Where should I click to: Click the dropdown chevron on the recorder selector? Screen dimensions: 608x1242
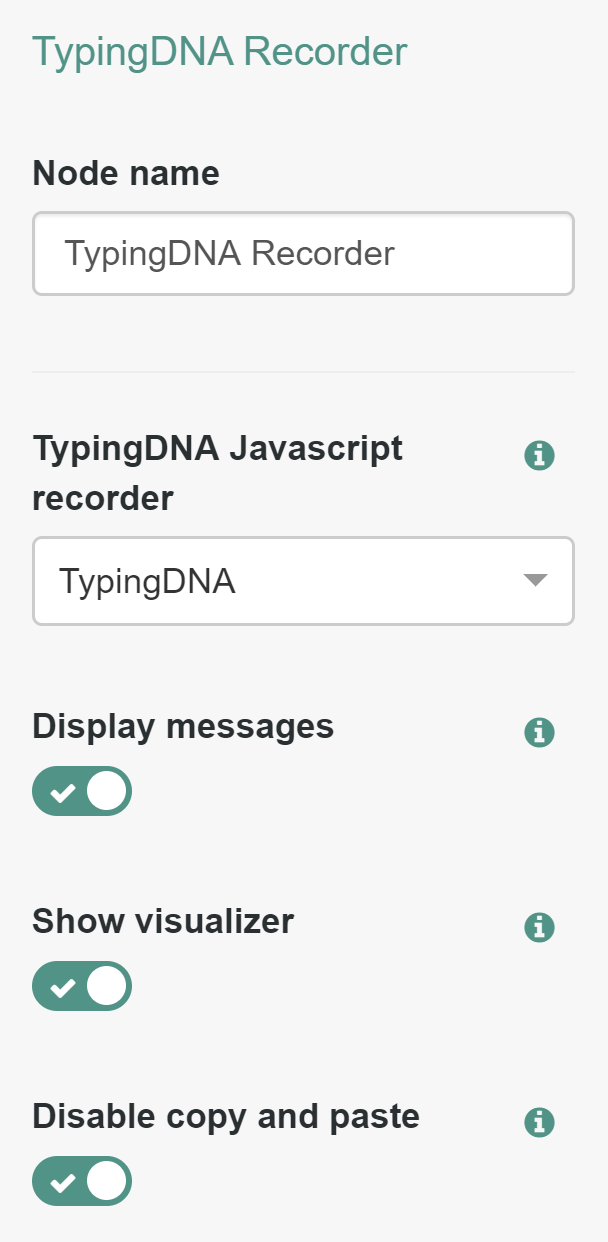tap(538, 581)
